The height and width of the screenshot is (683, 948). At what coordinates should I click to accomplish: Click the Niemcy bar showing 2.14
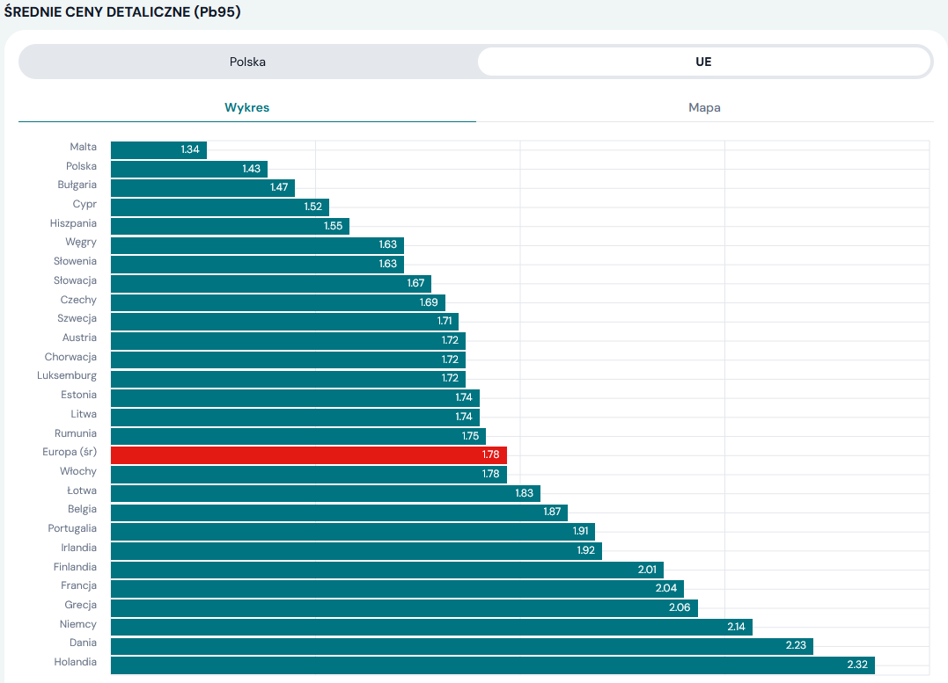coord(432,627)
